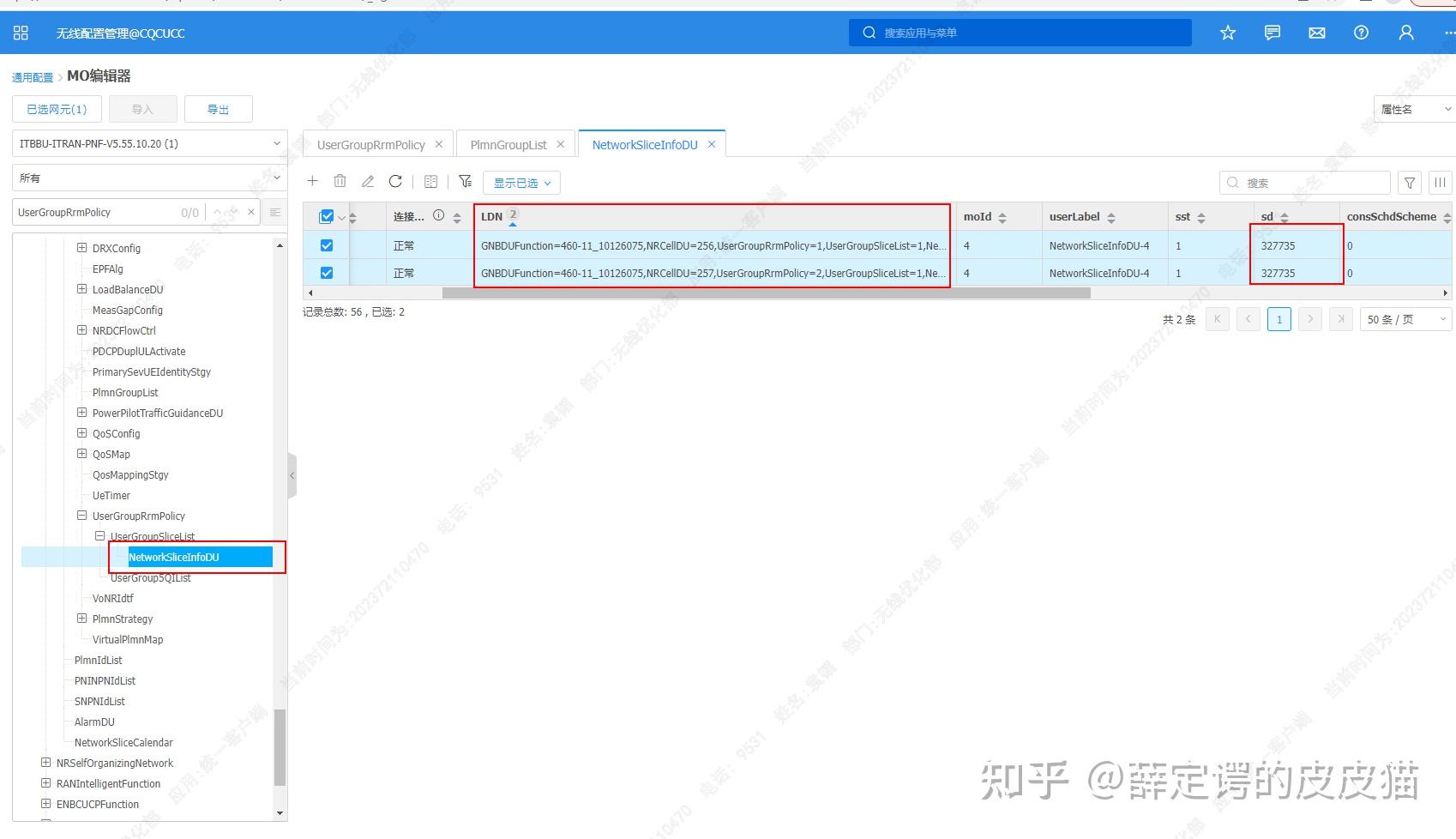Collapse the UserGroupRrmPolicy tree node

tap(81, 516)
